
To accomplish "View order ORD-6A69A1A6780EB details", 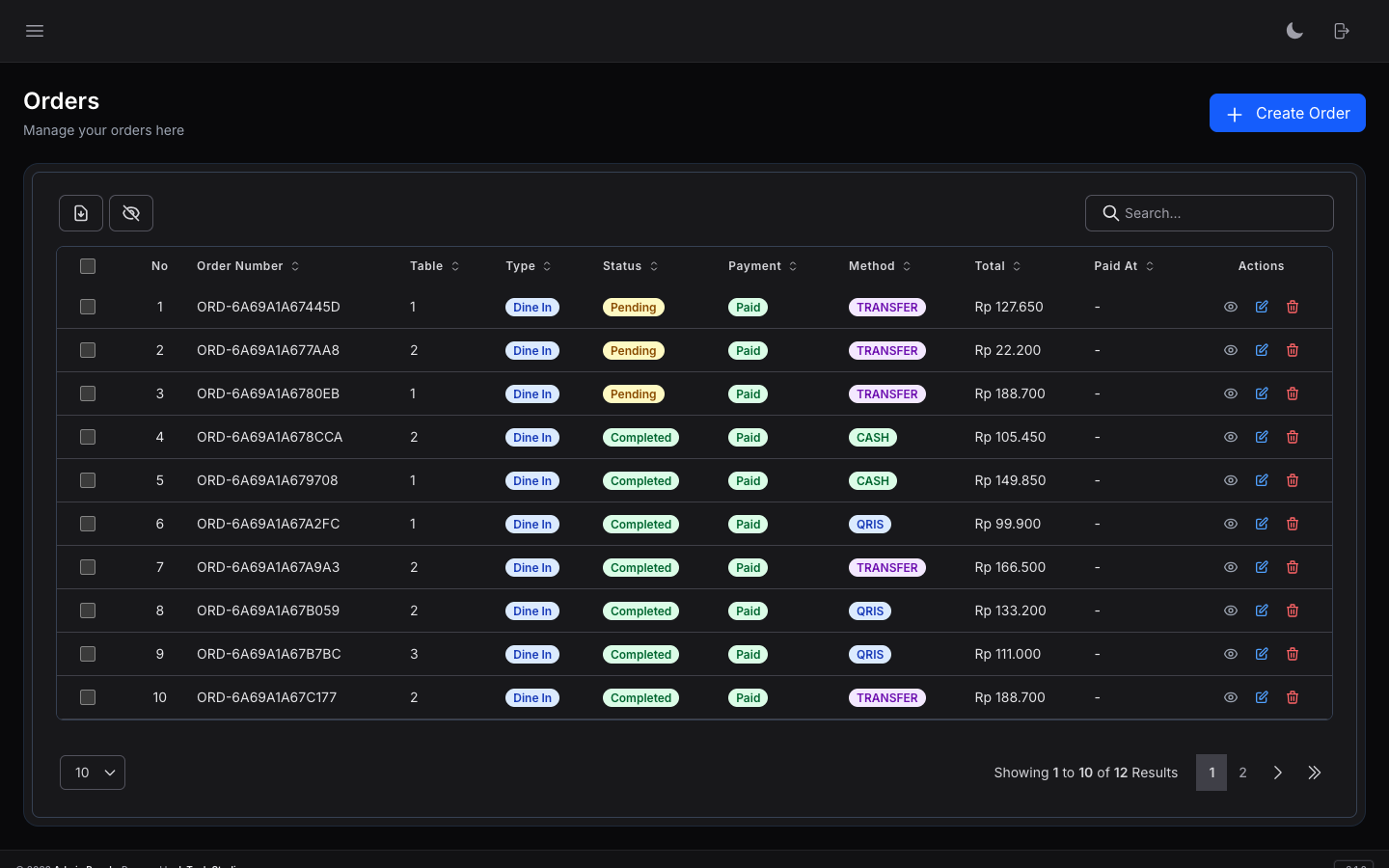I will point(1231,393).
